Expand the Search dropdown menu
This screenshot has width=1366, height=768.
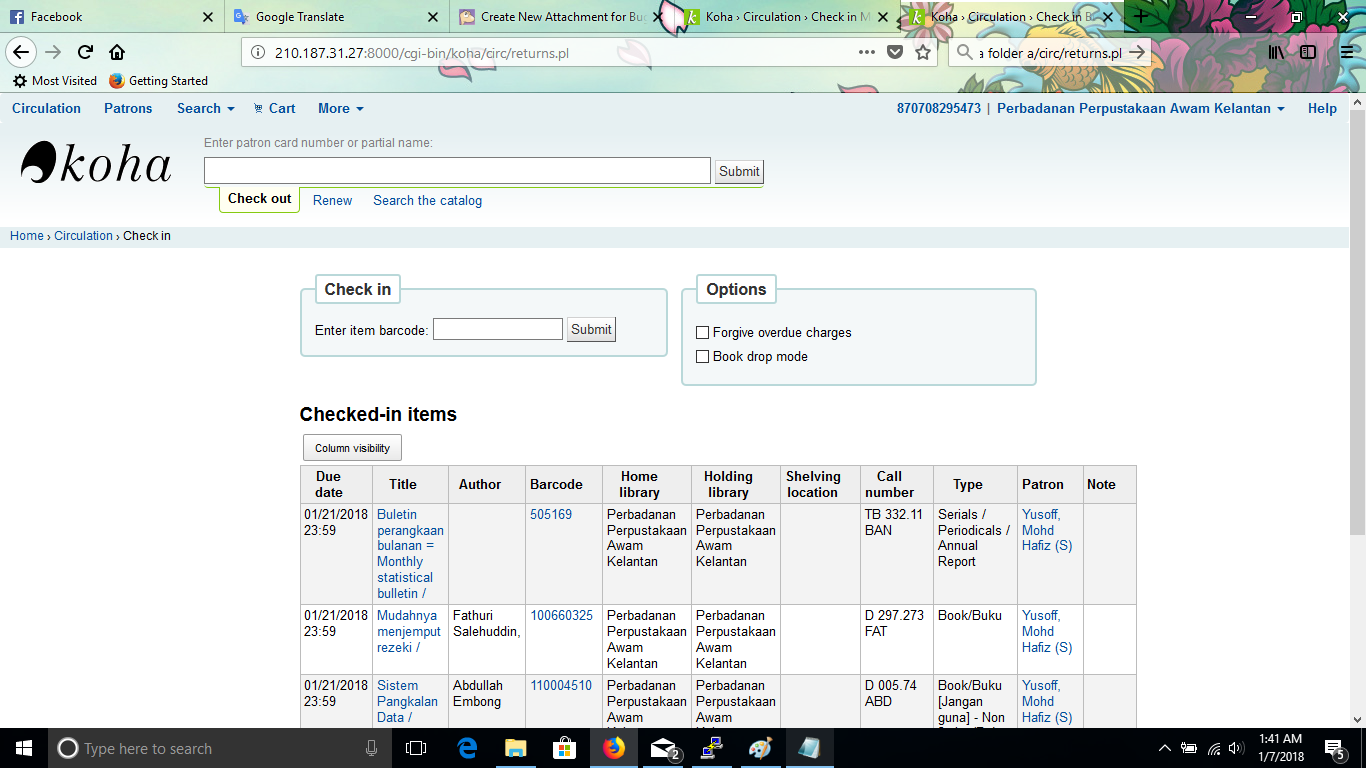tap(205, 108)
